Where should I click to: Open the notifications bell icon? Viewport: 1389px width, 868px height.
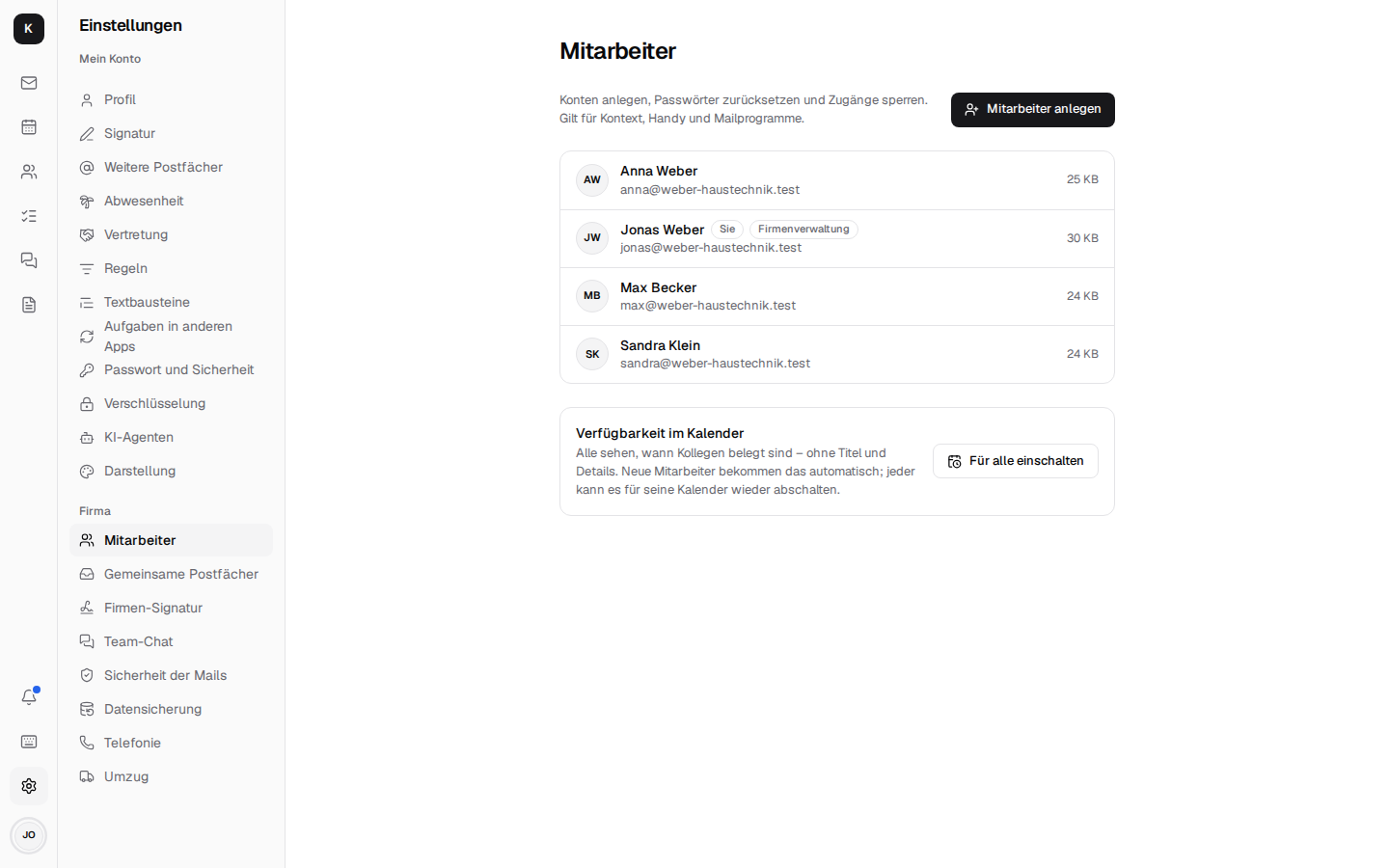(x=29, y=697)
